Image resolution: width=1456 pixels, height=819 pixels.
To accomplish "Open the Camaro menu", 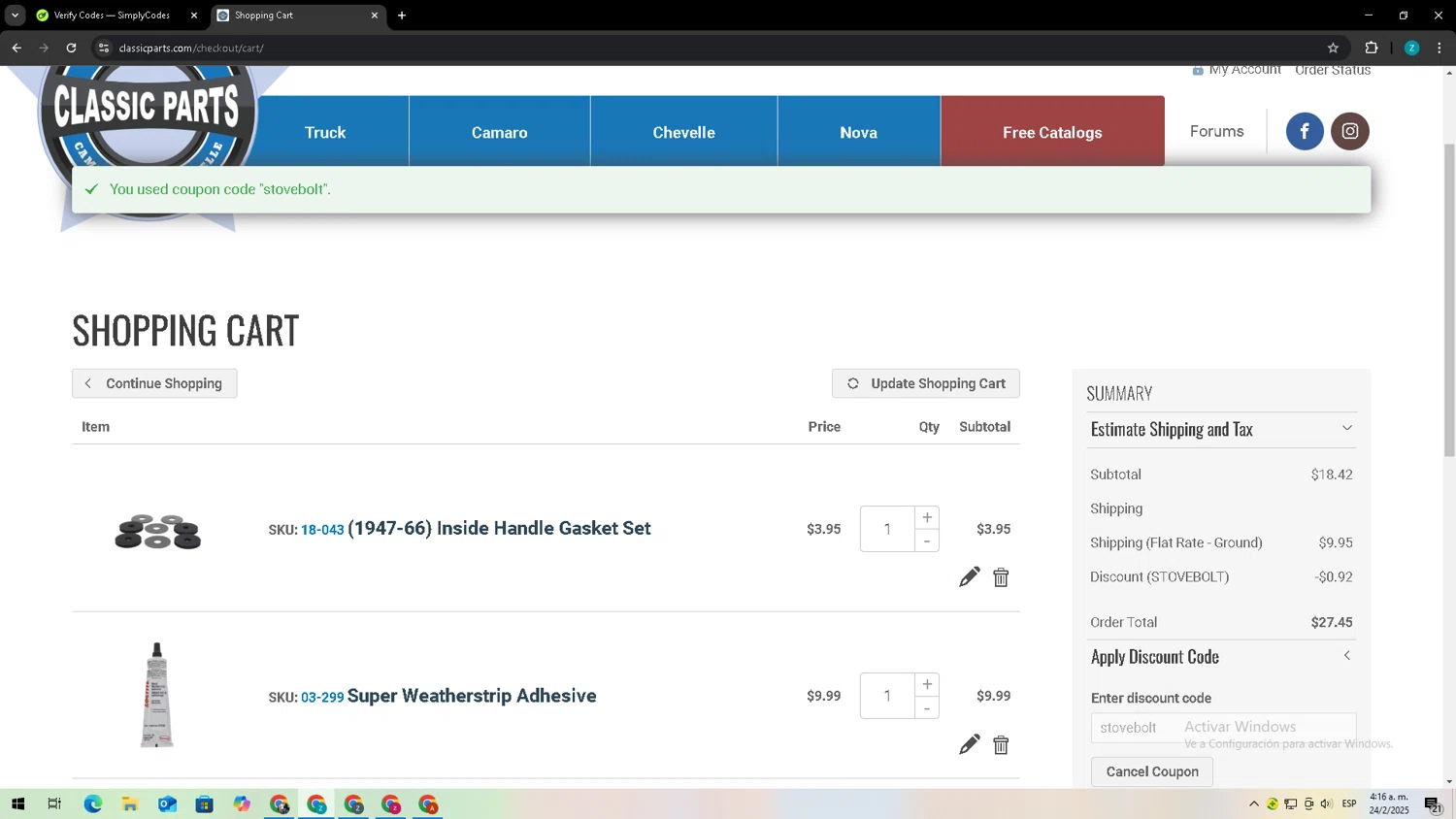I will click(x=500, y=132).
